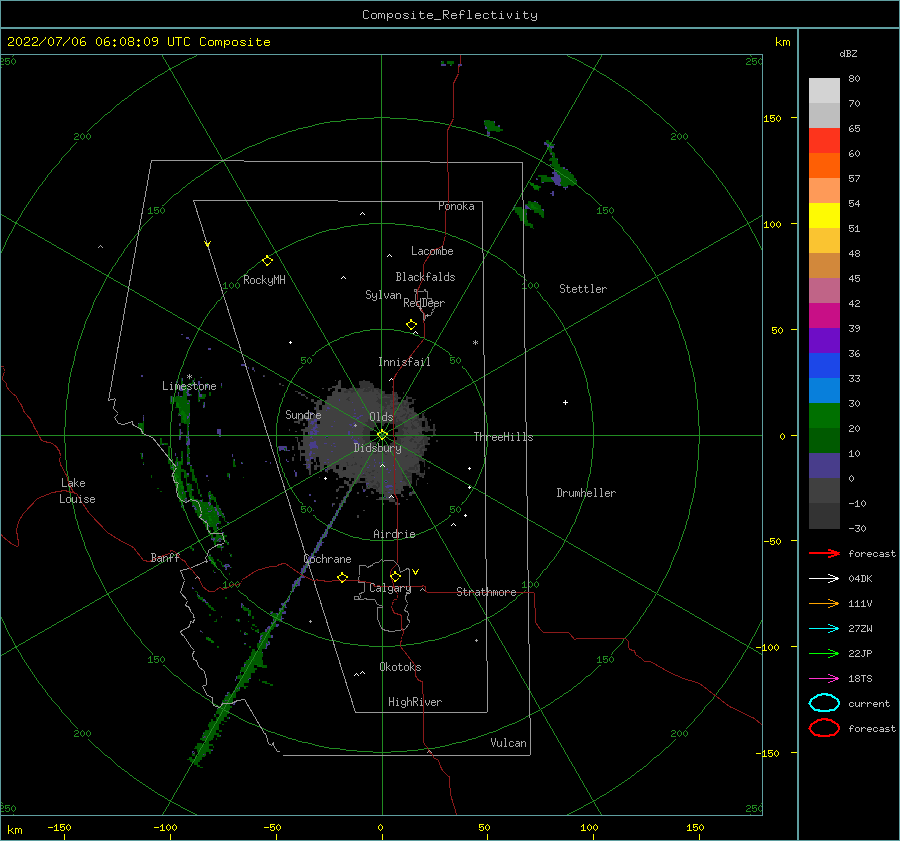
Task: Click the dBZ legend heading
Action: pyautogui.click(x=848, y=53)
